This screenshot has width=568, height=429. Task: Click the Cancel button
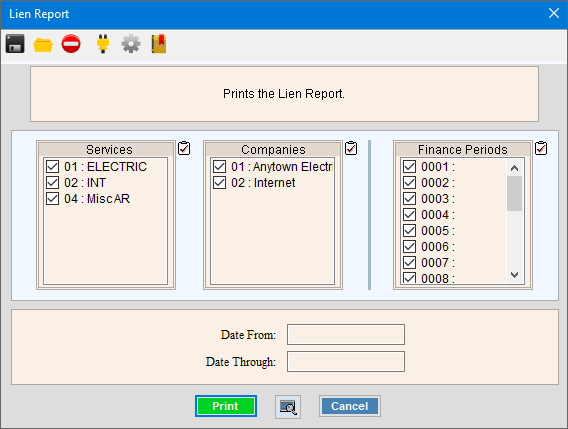point(350,406)
